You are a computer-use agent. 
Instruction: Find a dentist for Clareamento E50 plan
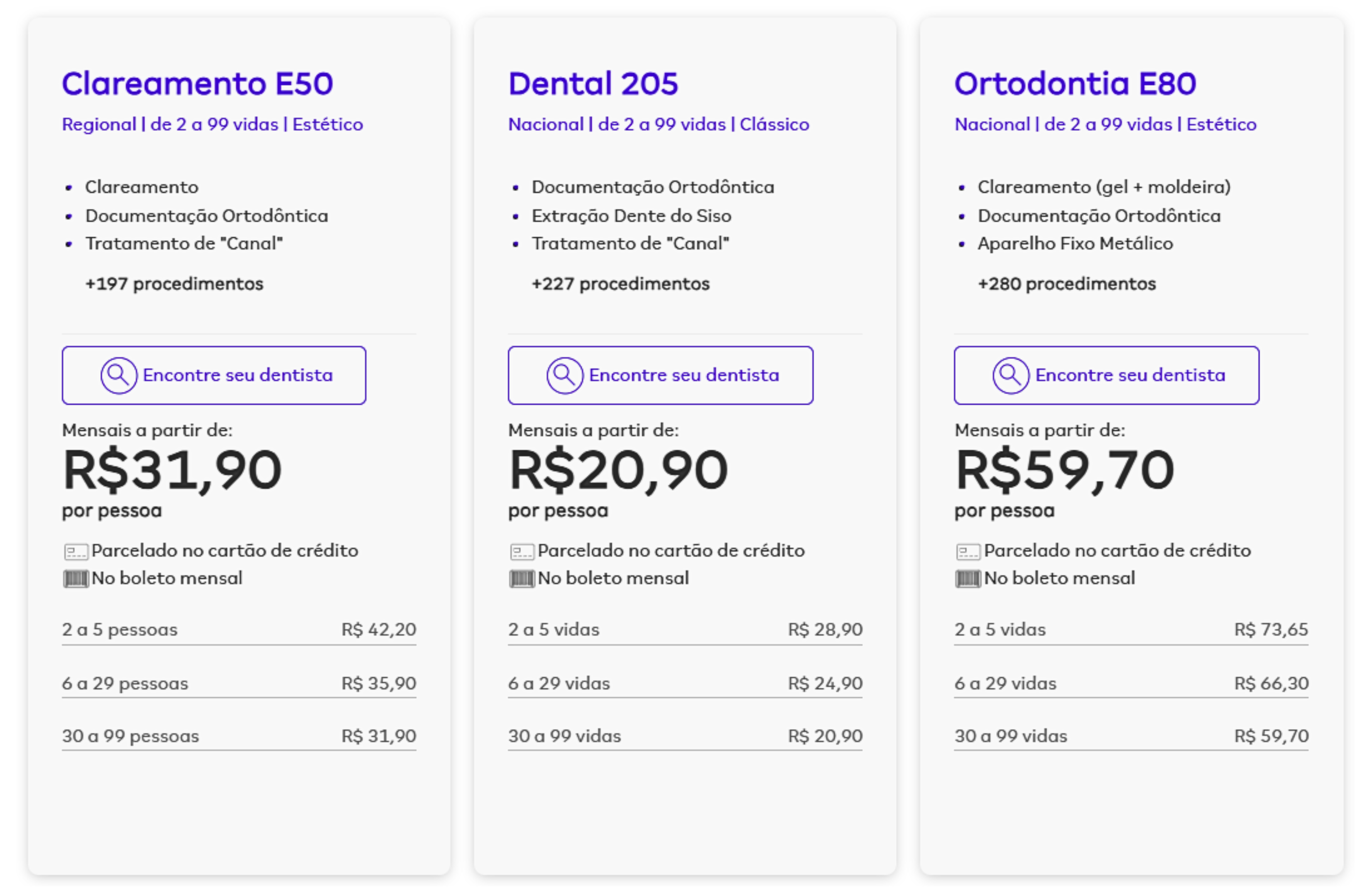pyautogui.click(x=214, y=376)
